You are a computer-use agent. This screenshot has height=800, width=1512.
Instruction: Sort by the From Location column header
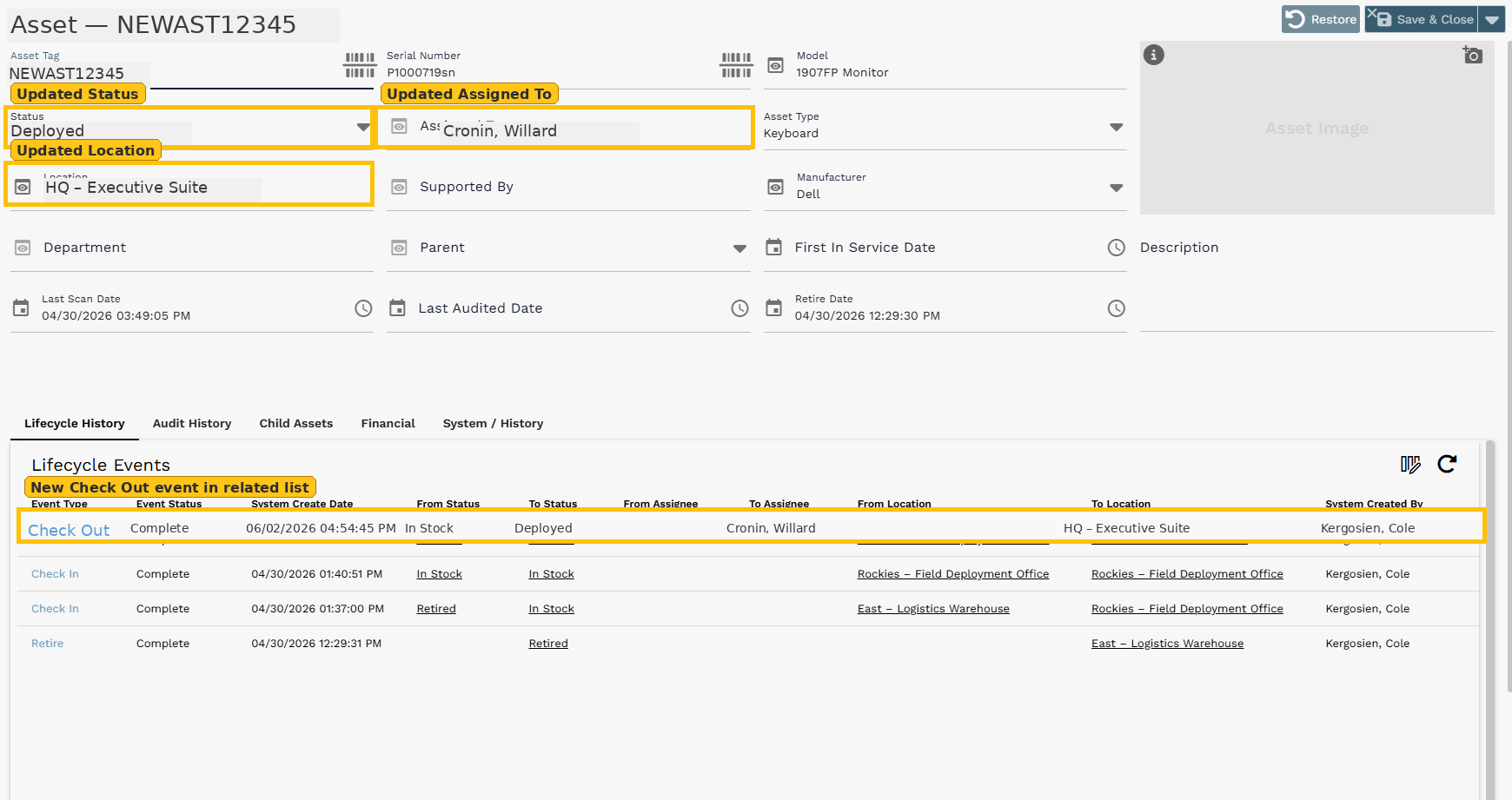[894, 504]
